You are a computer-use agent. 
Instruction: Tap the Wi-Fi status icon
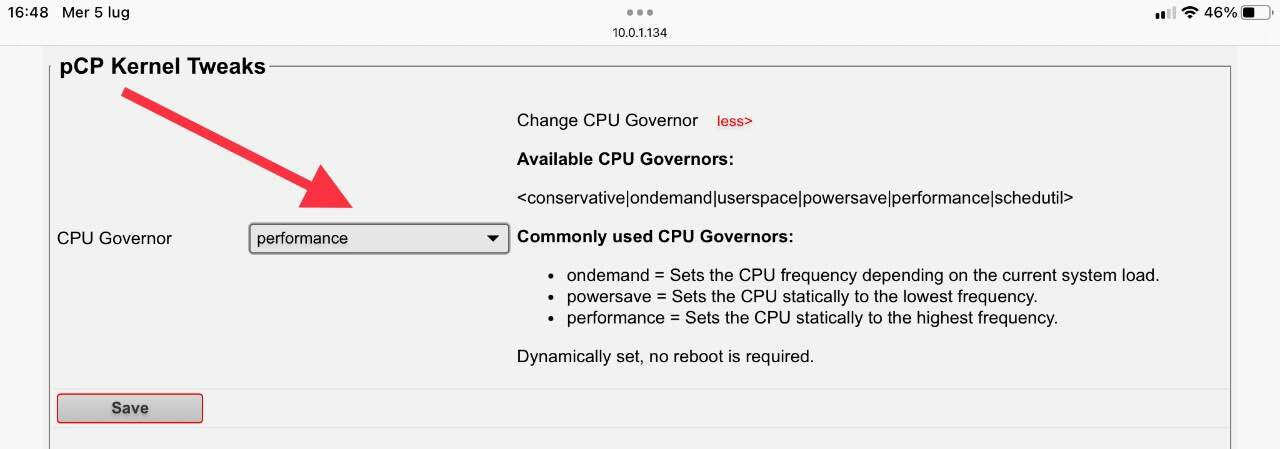coord(1190,13)
